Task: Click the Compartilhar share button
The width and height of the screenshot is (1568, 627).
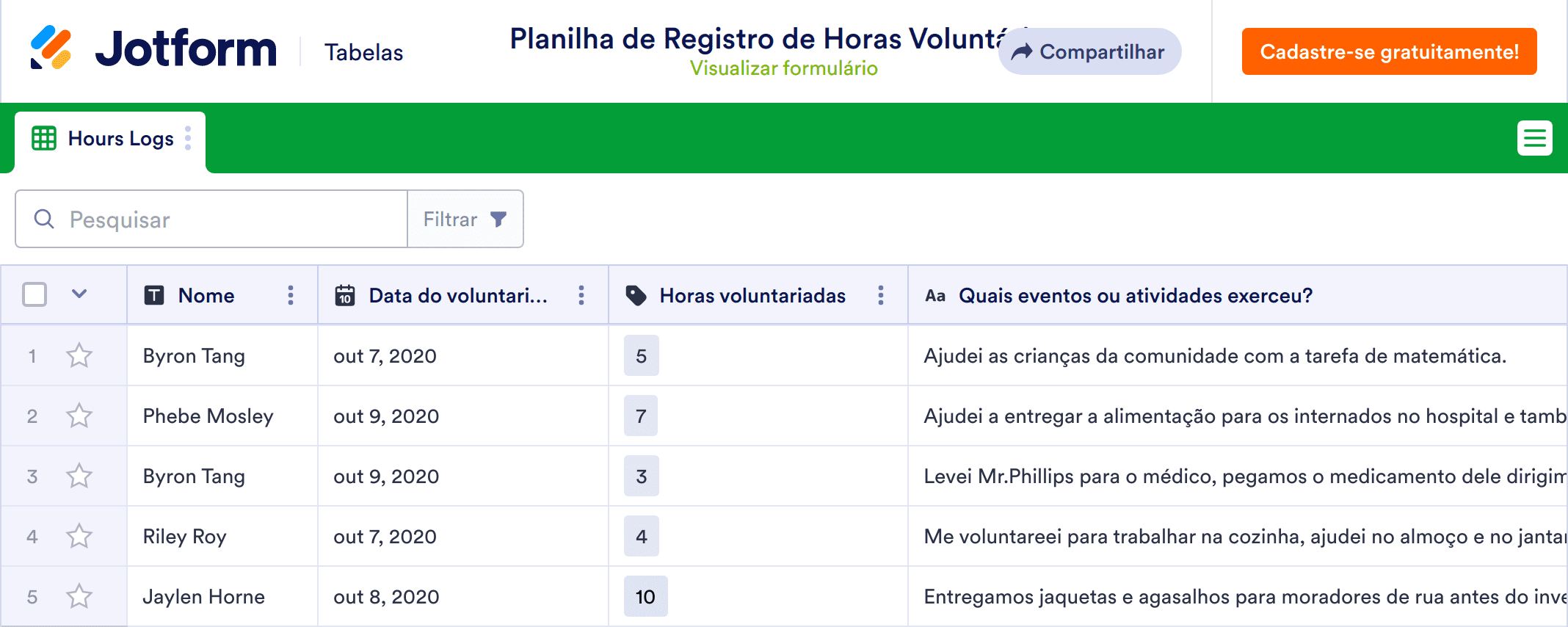Action: (x=1089, y=51)
